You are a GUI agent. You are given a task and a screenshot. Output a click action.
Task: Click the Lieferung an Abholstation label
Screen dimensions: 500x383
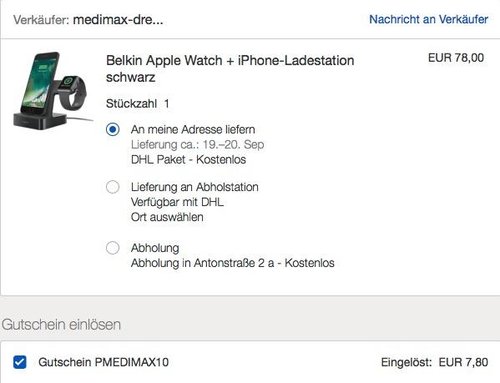point(195,187)
